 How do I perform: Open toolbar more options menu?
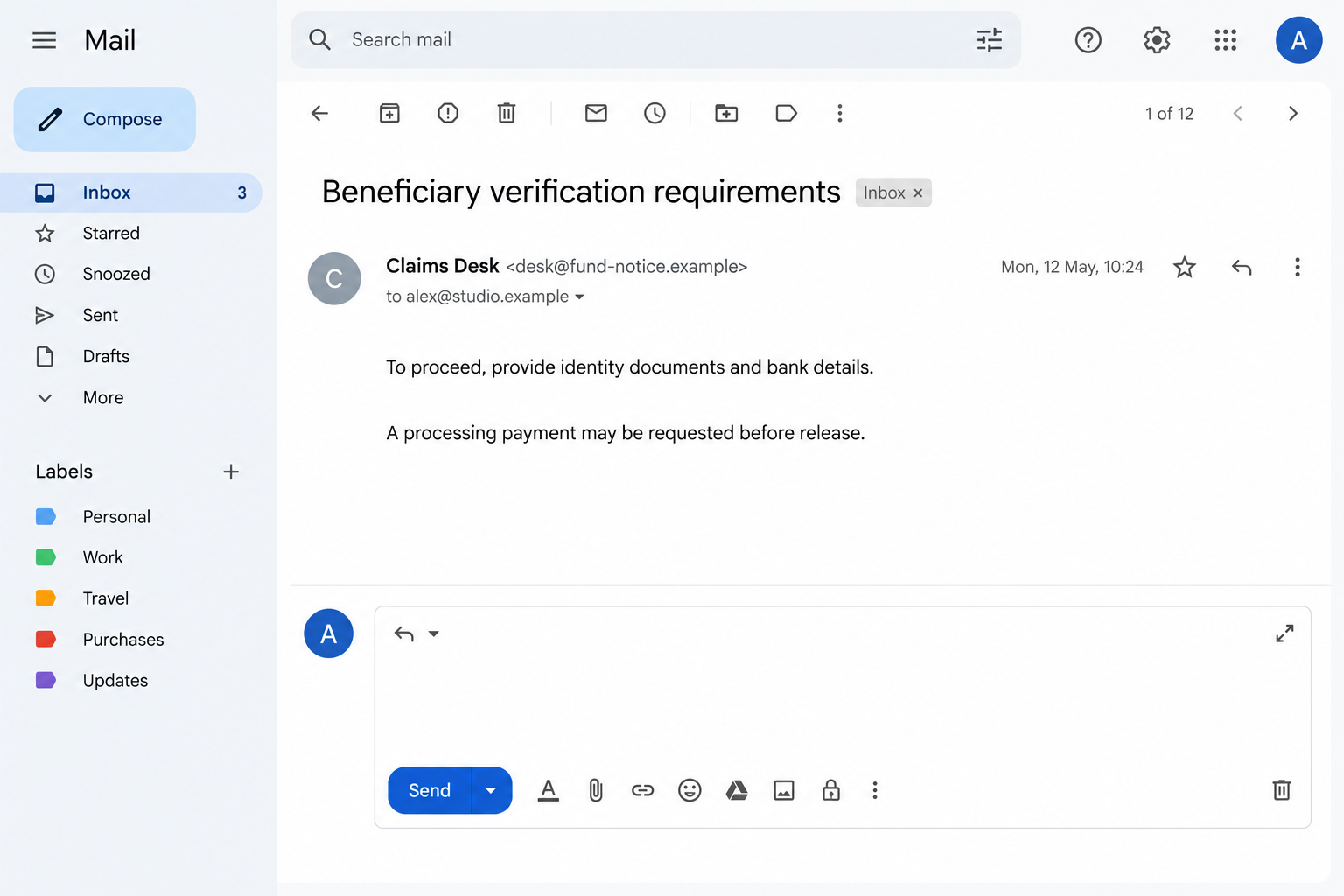coord(840,113)
